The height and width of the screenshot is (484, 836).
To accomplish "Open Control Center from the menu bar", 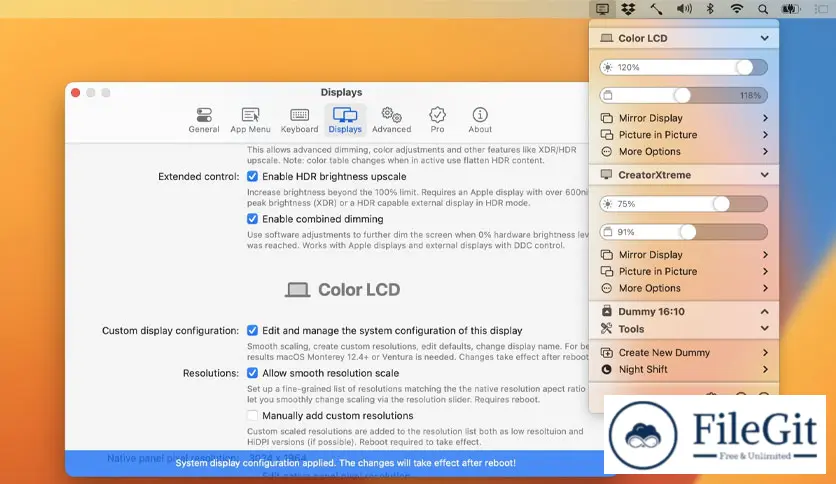I will (x=821, y=9).
